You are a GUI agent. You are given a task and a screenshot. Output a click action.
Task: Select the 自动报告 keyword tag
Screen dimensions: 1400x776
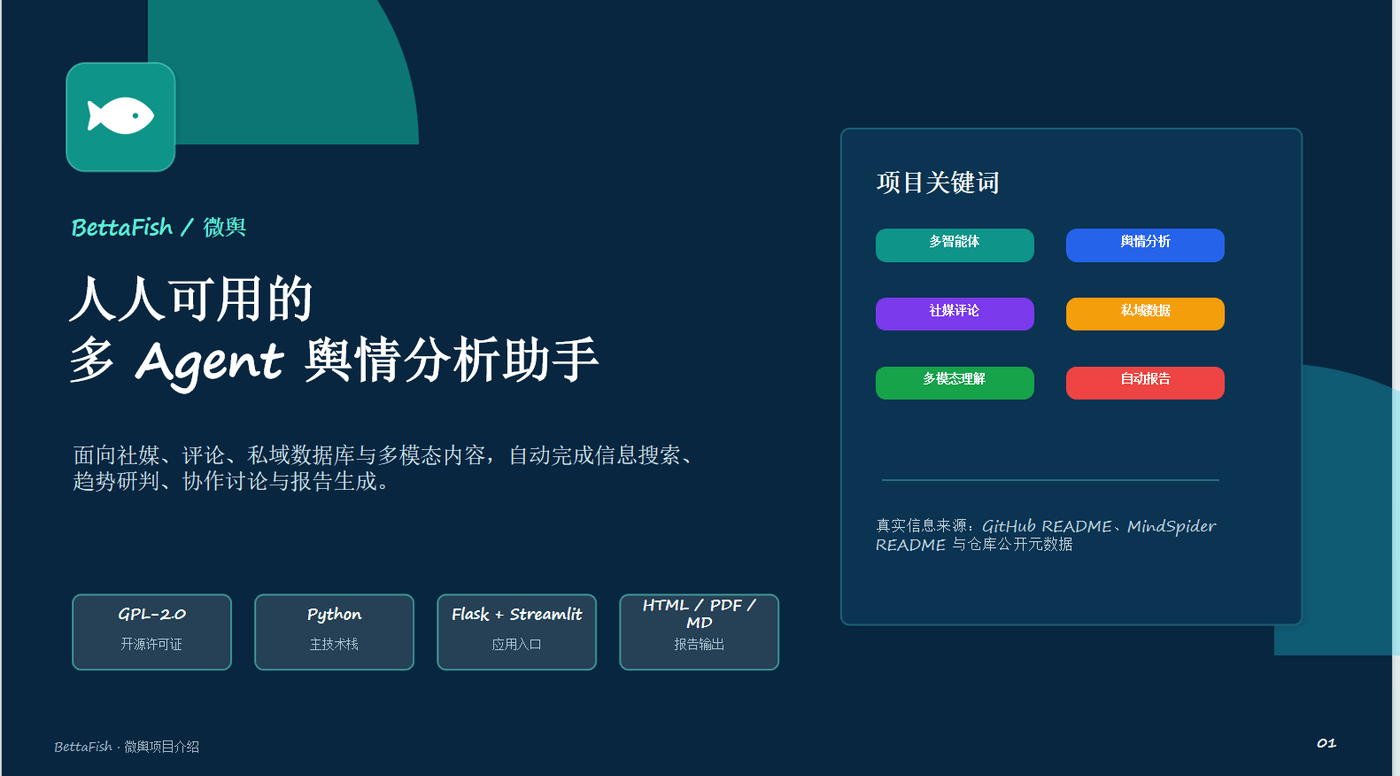point(1145,383)
